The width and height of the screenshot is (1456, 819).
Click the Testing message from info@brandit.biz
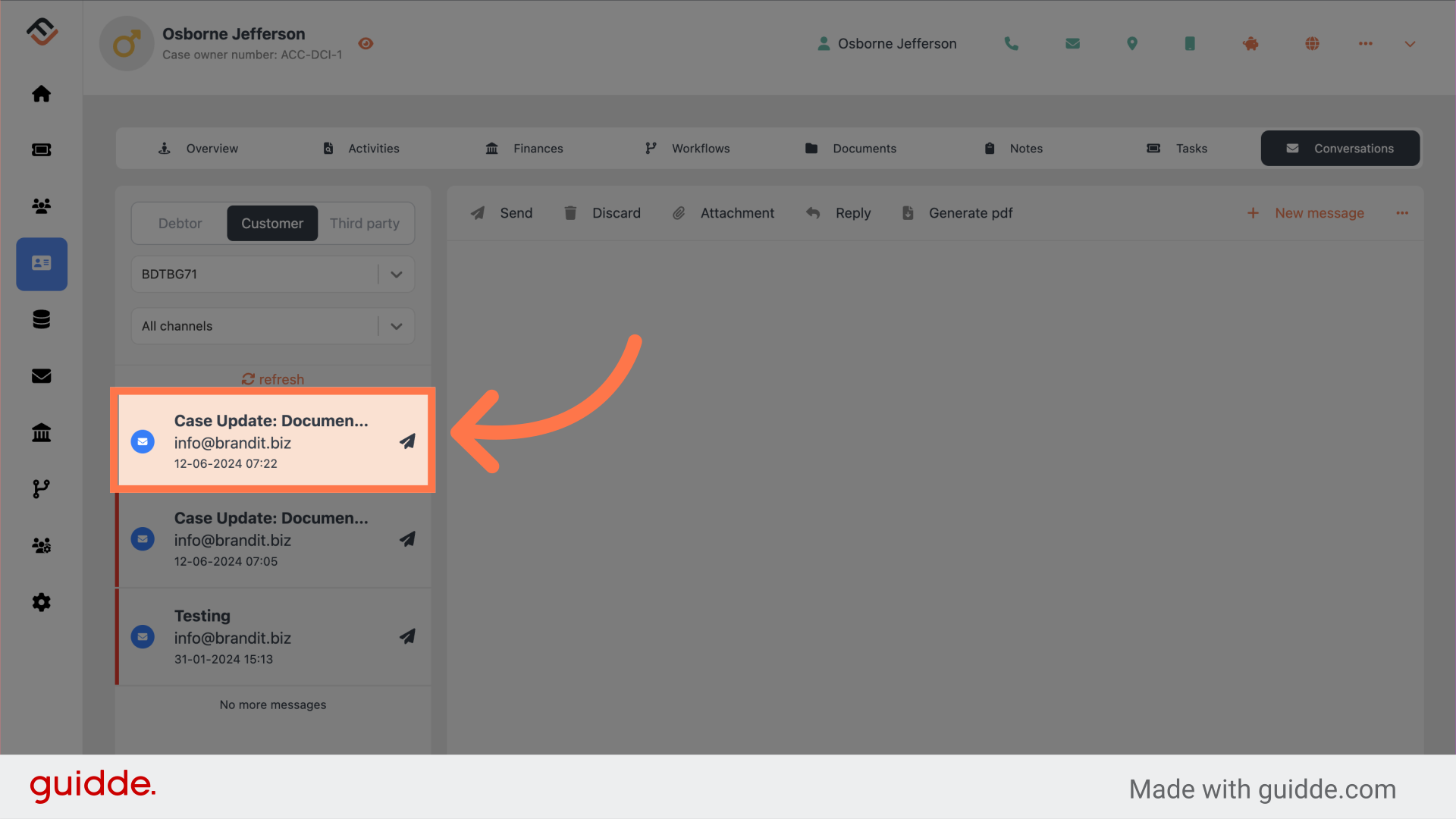click(x=272, y=636)
